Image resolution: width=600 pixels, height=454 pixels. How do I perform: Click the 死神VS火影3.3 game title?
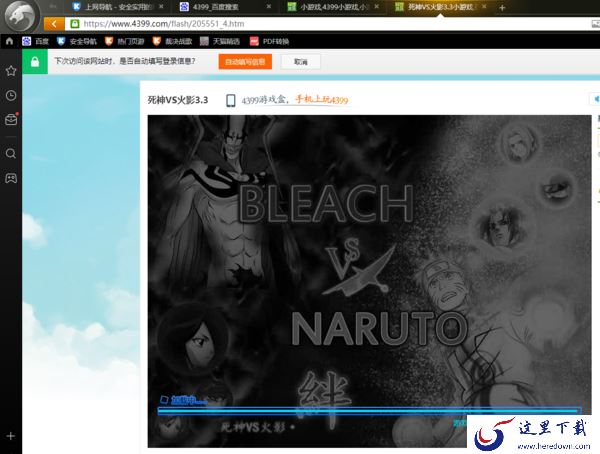tap(178, 100)
